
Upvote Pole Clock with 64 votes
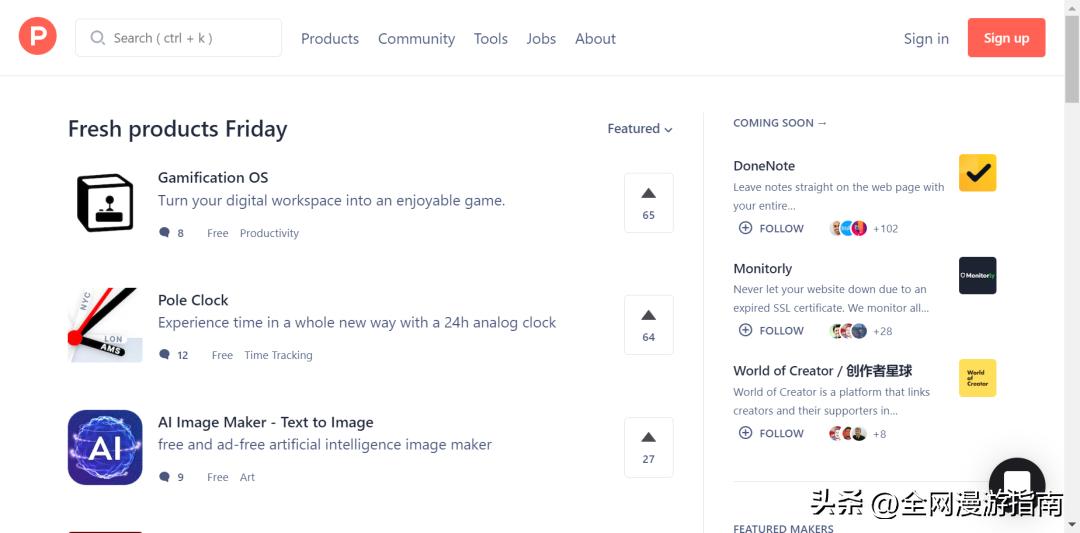[648, 325]
